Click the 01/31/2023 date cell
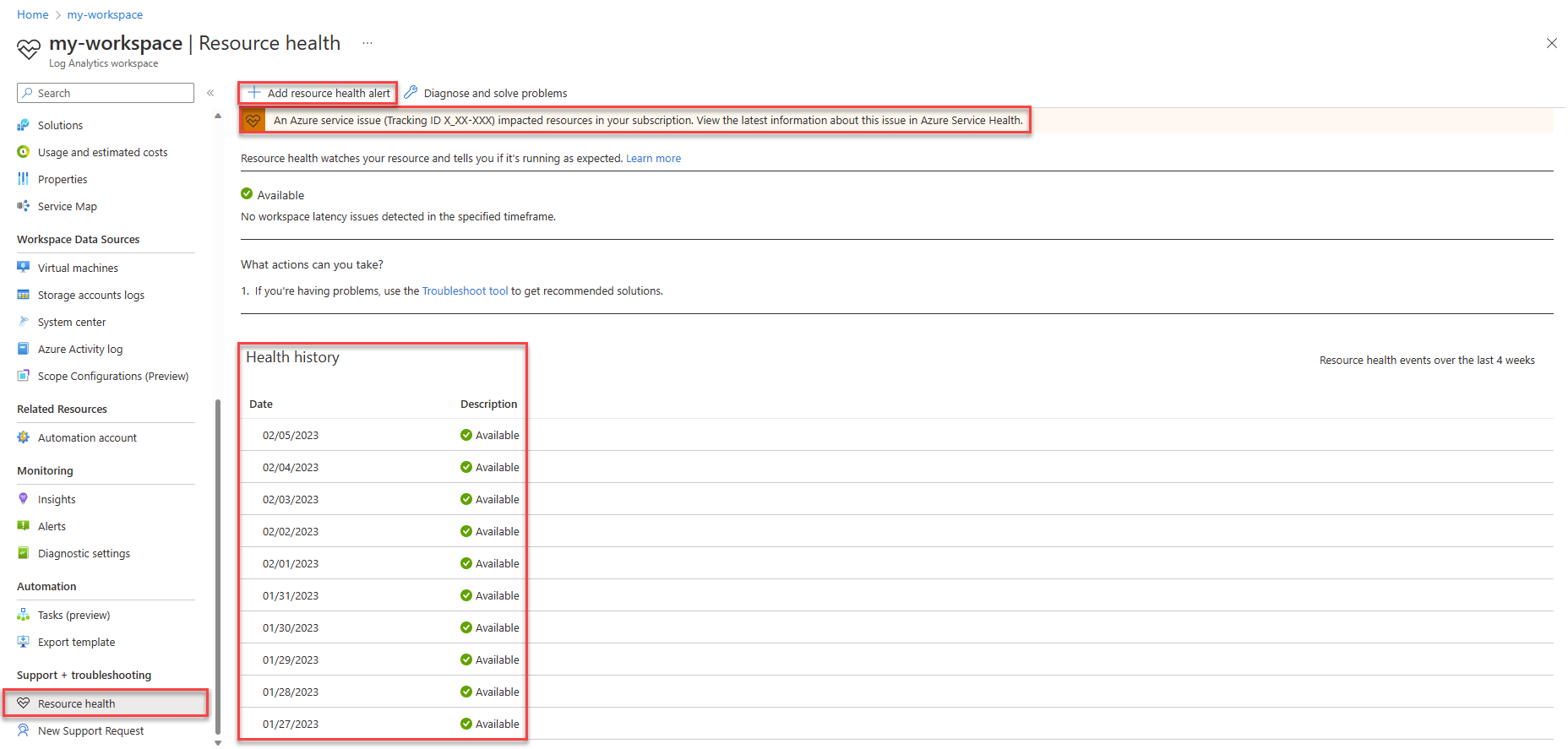Screen dimensions: 1568x749 tap(291, 595)
